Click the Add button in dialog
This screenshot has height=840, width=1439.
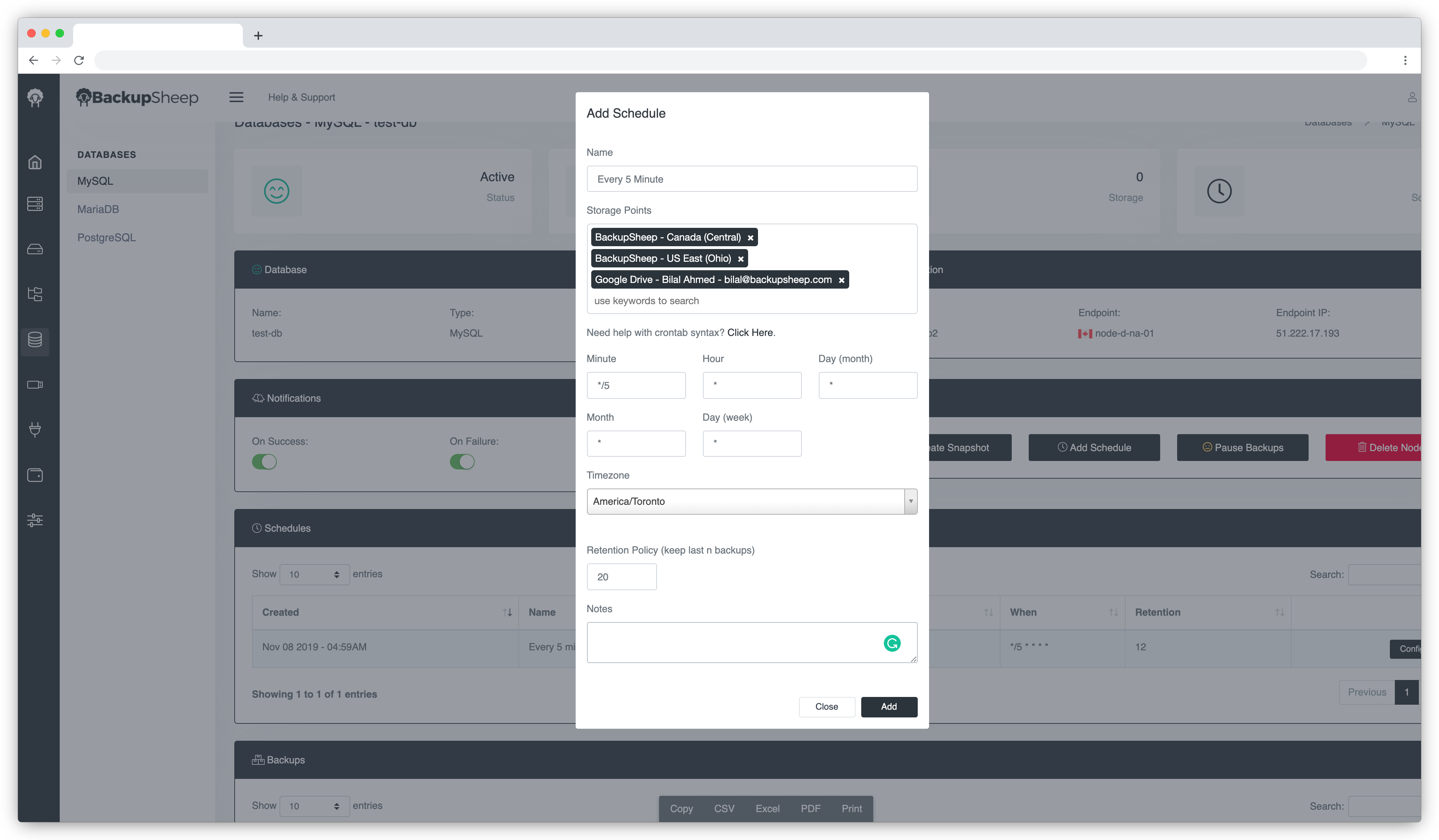[x=888, y=706]
